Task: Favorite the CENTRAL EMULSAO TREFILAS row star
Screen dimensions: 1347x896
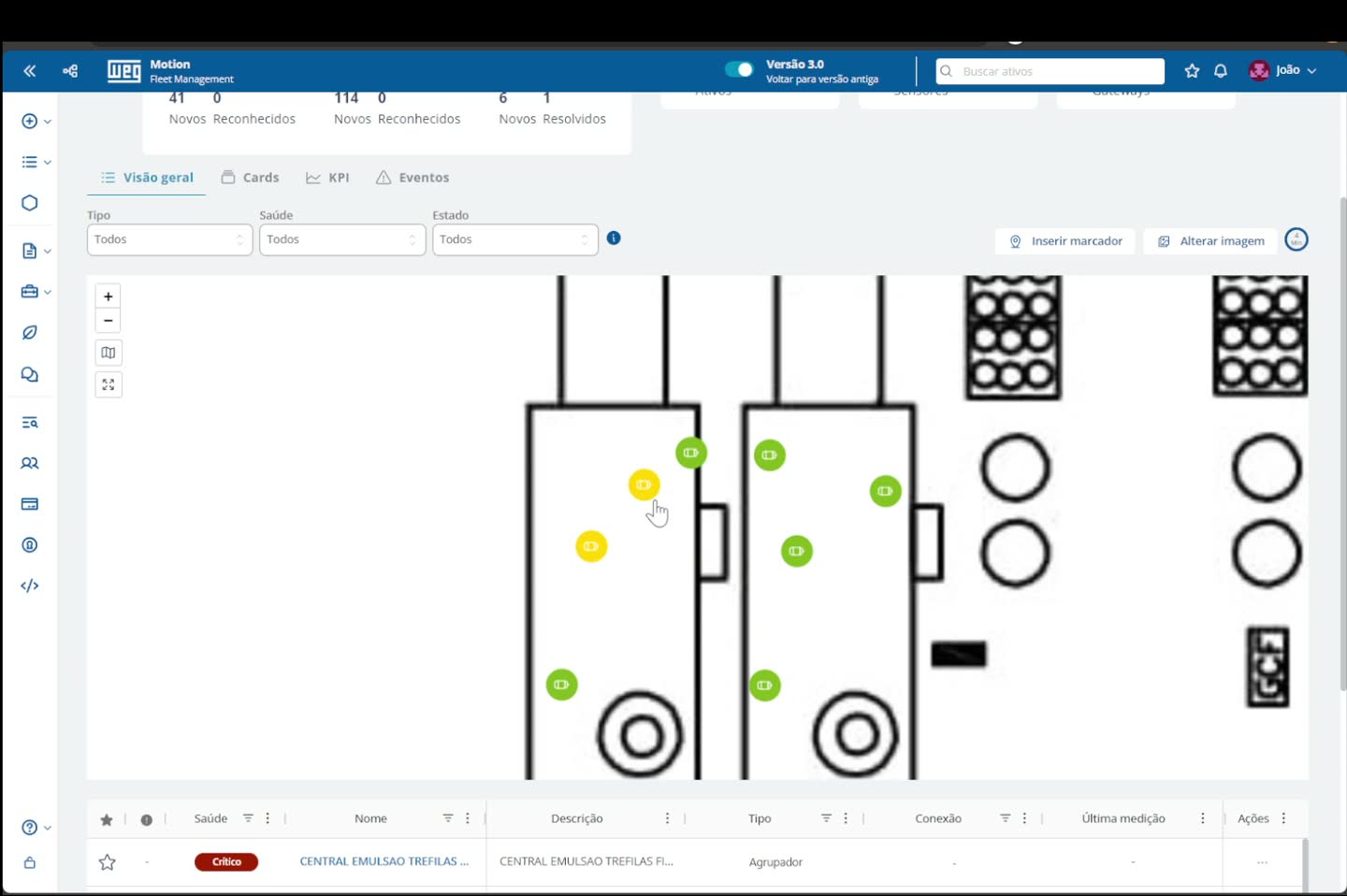Action: tap(108, 862)
